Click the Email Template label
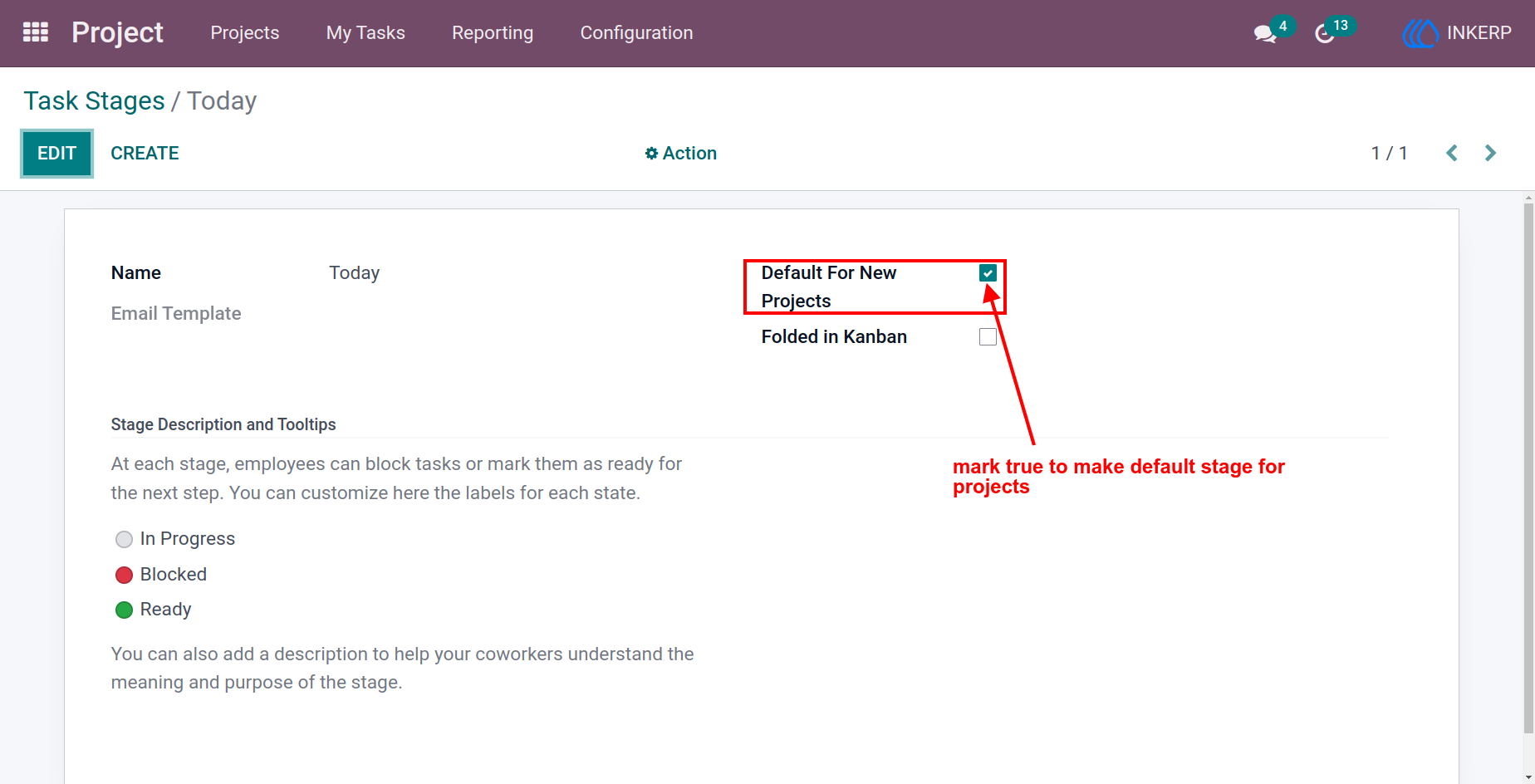Screen dimensions: 1535x784 tap(176, 313)
